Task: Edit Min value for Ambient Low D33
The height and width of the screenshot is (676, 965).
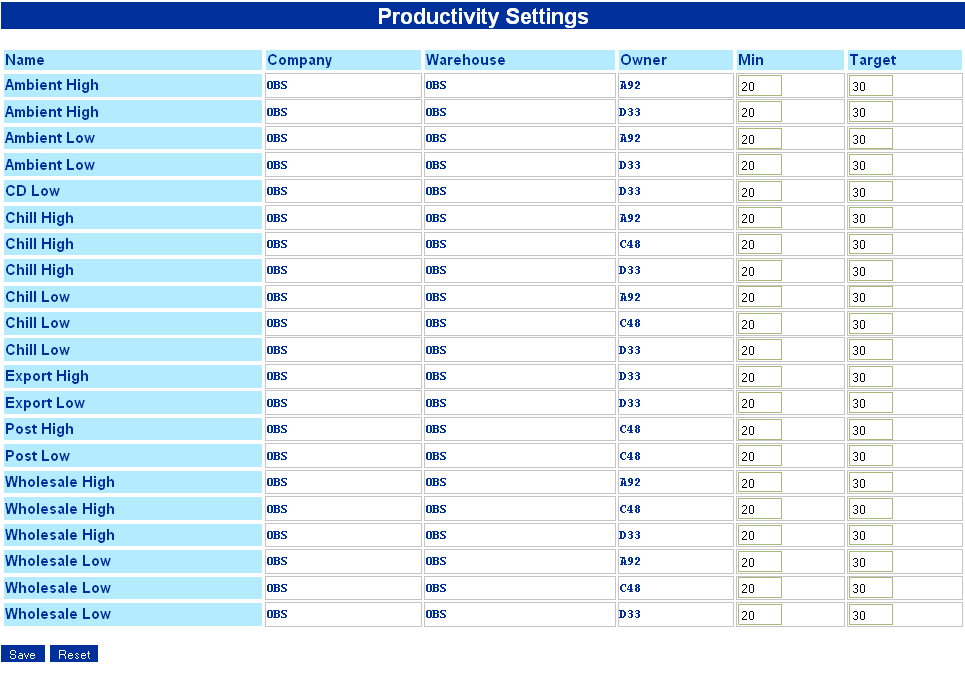Action: [759, 165]
